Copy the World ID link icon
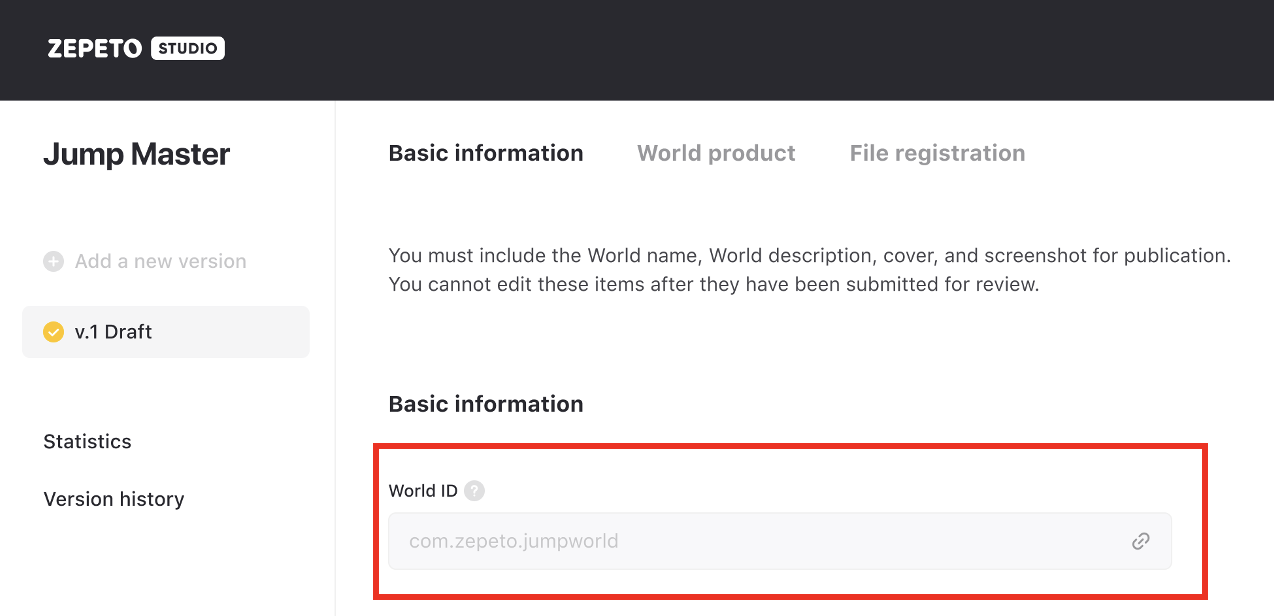This screenshot has height=616, width=1274. click(x=1141, y=541)
